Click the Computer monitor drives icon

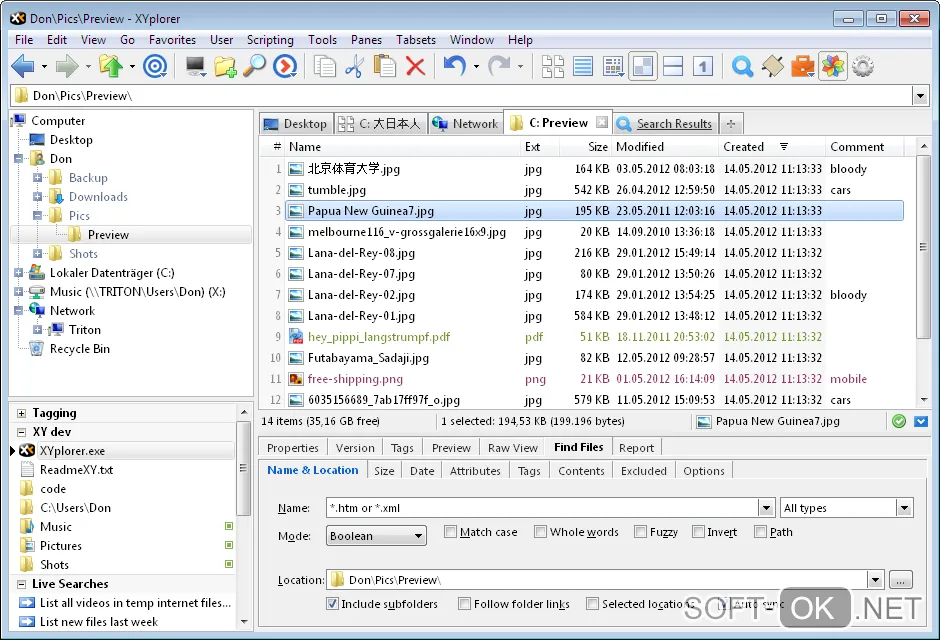point(195,66)
